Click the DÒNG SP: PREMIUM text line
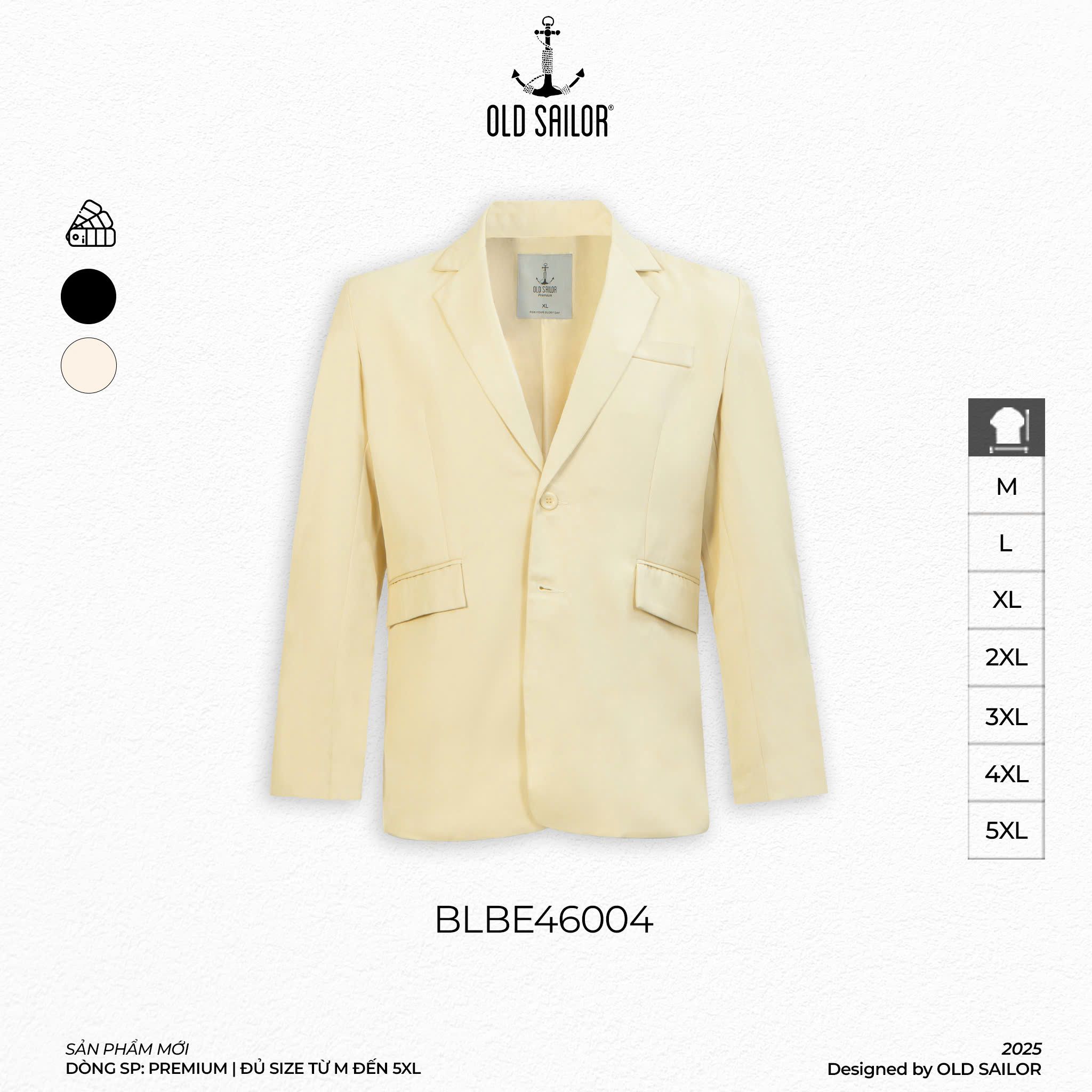Screen dimensions: 1092x1092 point(243,1069)
